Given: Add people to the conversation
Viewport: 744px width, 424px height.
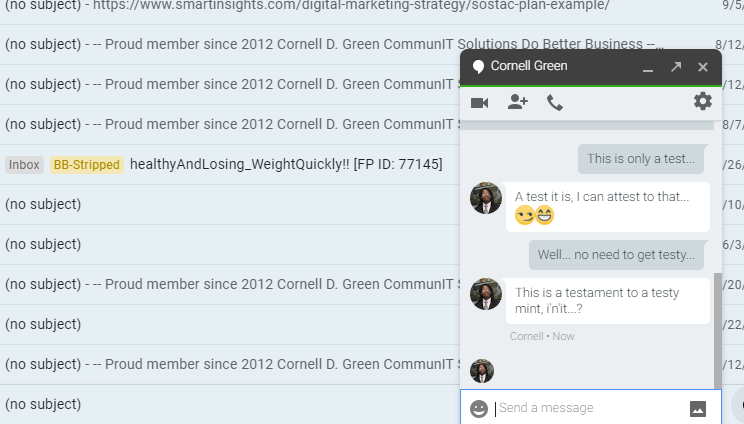Looking at the screenshot, I should pyautogui.click(x=517, y=102).
